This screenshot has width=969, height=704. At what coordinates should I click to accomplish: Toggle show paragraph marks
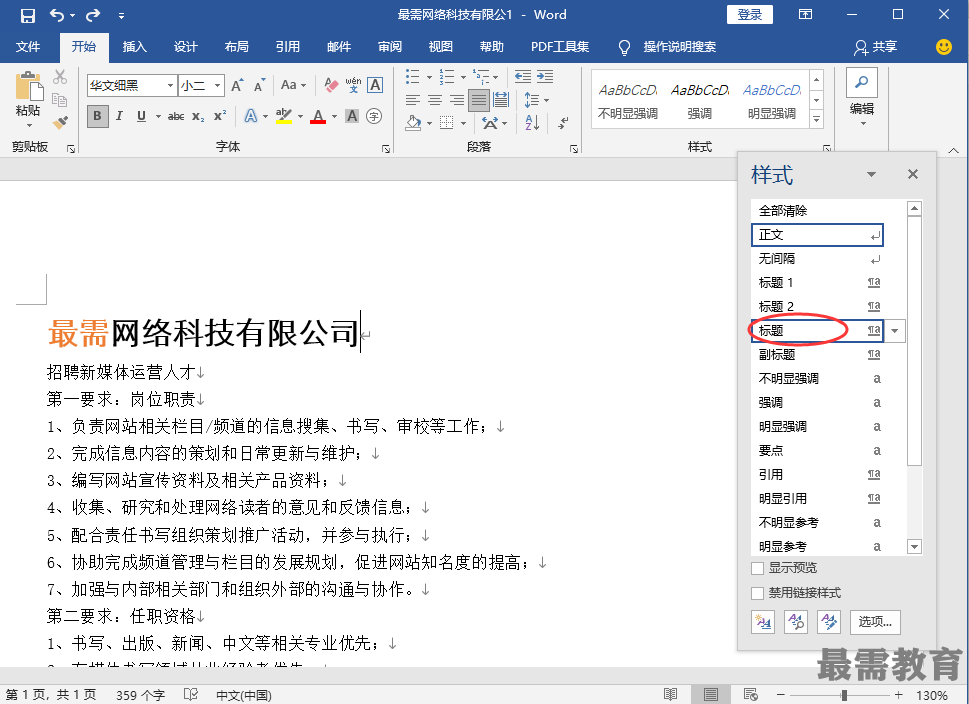[x=563, y=122]
